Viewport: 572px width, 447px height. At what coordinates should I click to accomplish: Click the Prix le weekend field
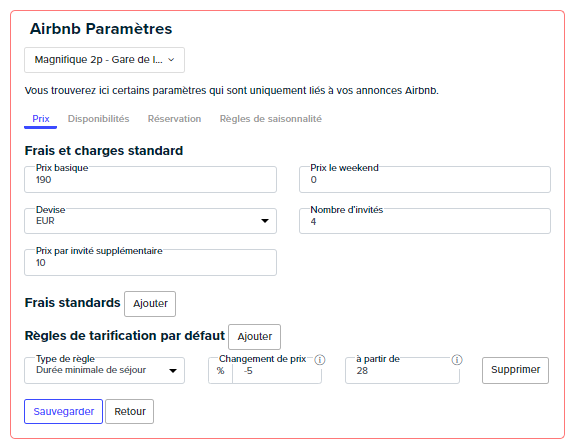[x=425, y=180]
